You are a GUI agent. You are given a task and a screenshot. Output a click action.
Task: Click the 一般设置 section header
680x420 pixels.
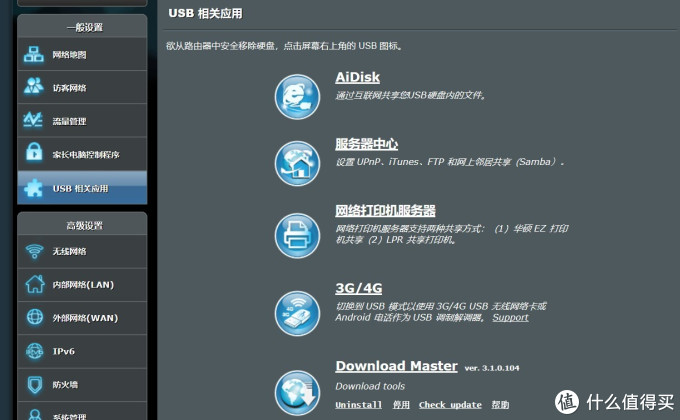point(85,27)
